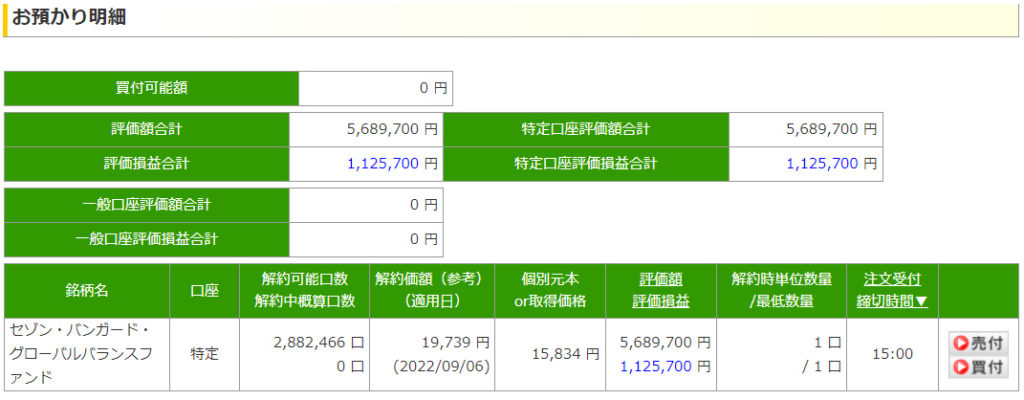Click the 売付 sell button
The height and width of the screenshot is (400, 1024).
pos(978,343)
